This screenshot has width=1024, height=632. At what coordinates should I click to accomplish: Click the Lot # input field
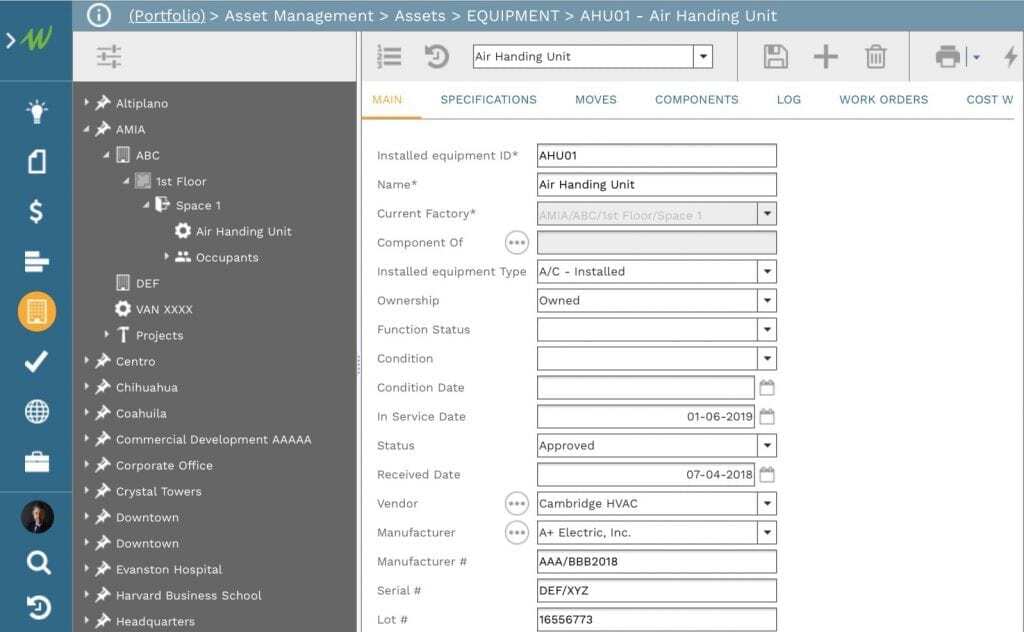point(656,620)
